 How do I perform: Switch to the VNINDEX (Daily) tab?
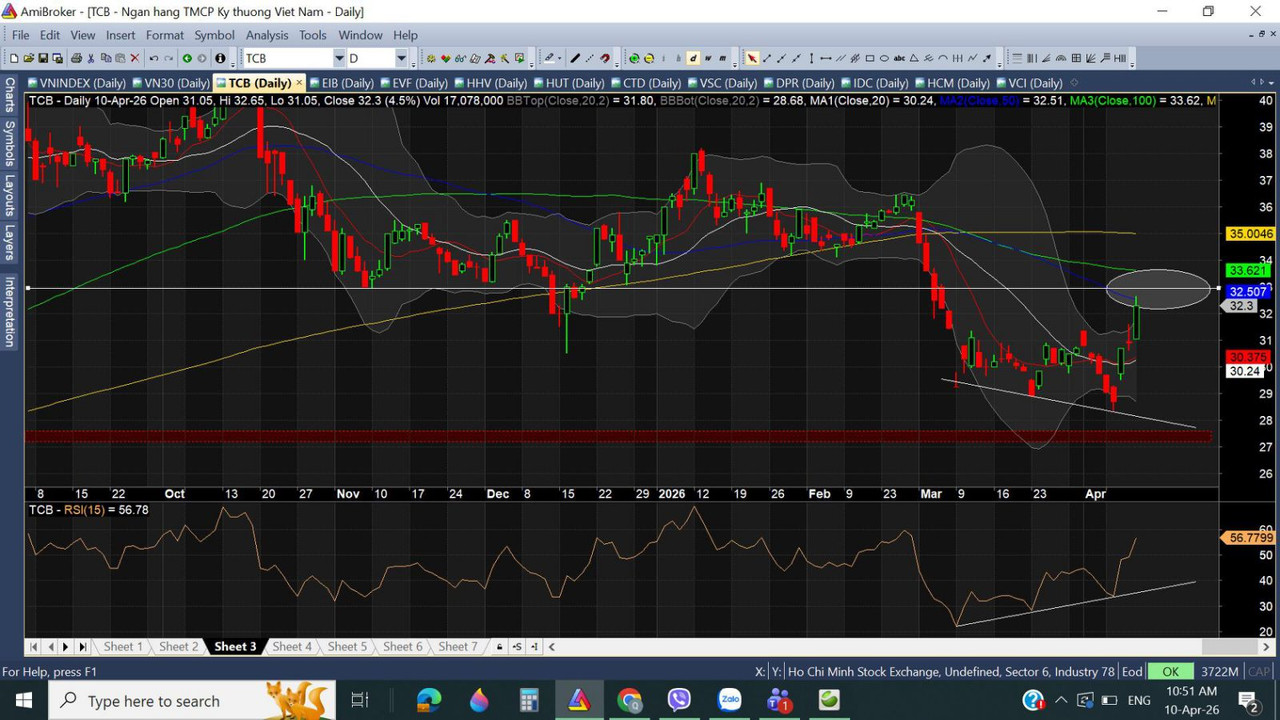pos(76,83)
